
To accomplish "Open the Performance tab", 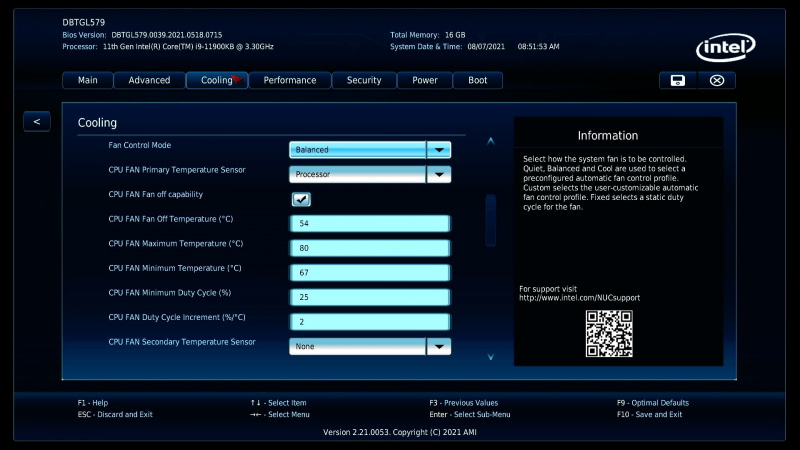I will pos(290,80).
